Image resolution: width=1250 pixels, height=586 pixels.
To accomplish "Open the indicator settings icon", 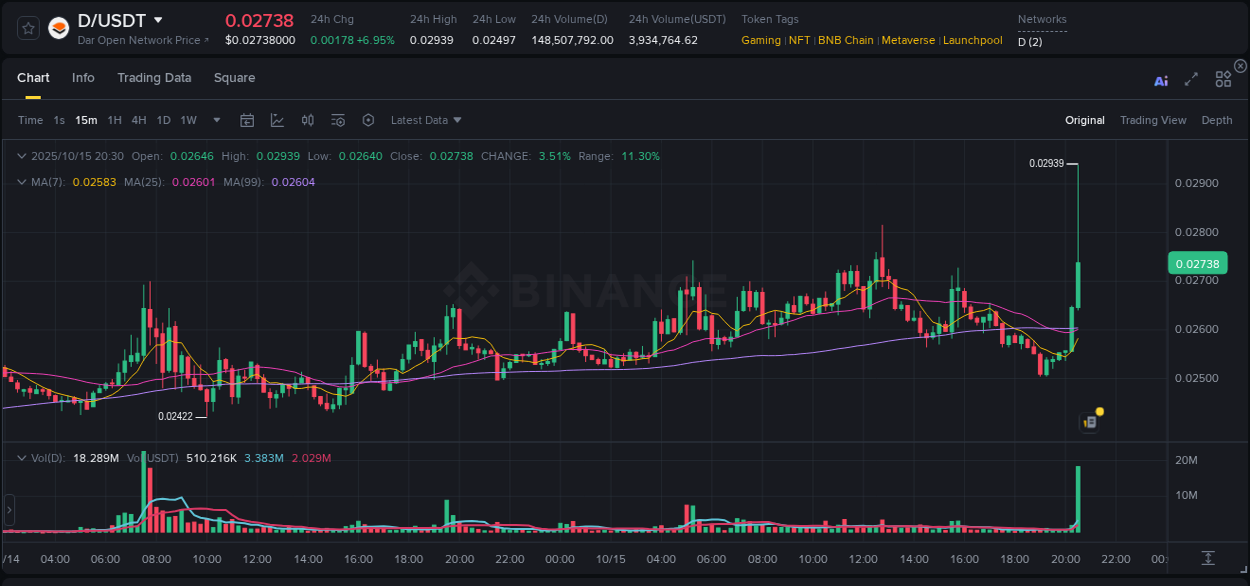I will 338,119.
